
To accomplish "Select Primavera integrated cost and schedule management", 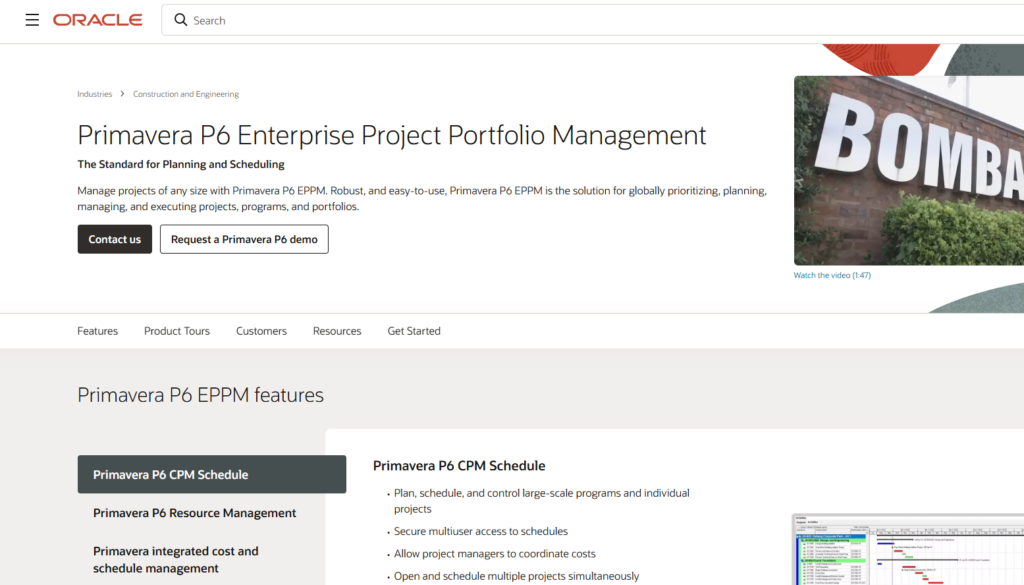I will click(176, 560).
